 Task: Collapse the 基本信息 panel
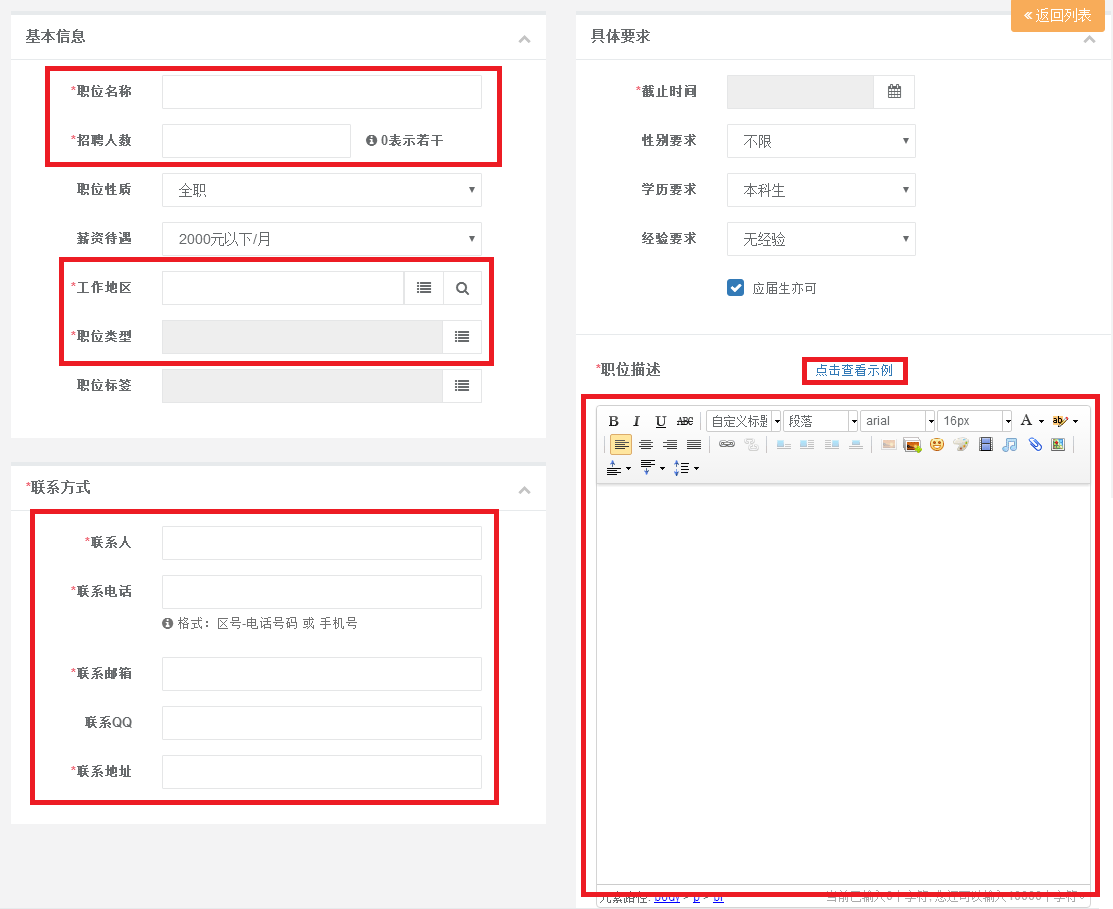pyautogui.click(x=524, y=39)
